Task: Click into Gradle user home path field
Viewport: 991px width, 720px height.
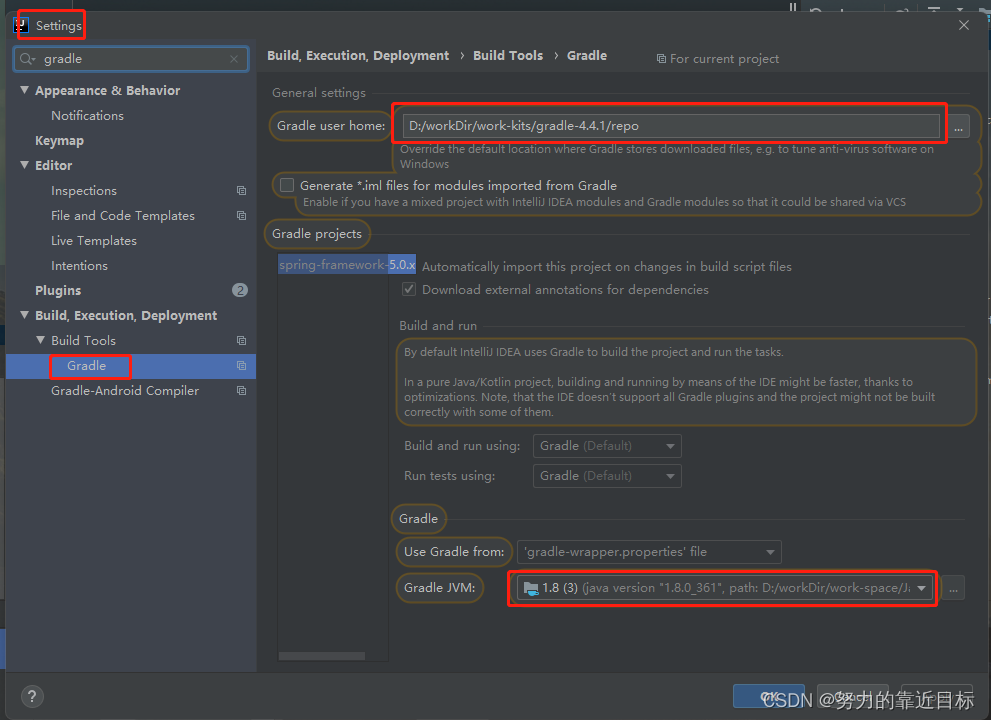Action: pyautogui.click(x=671, y=126)
